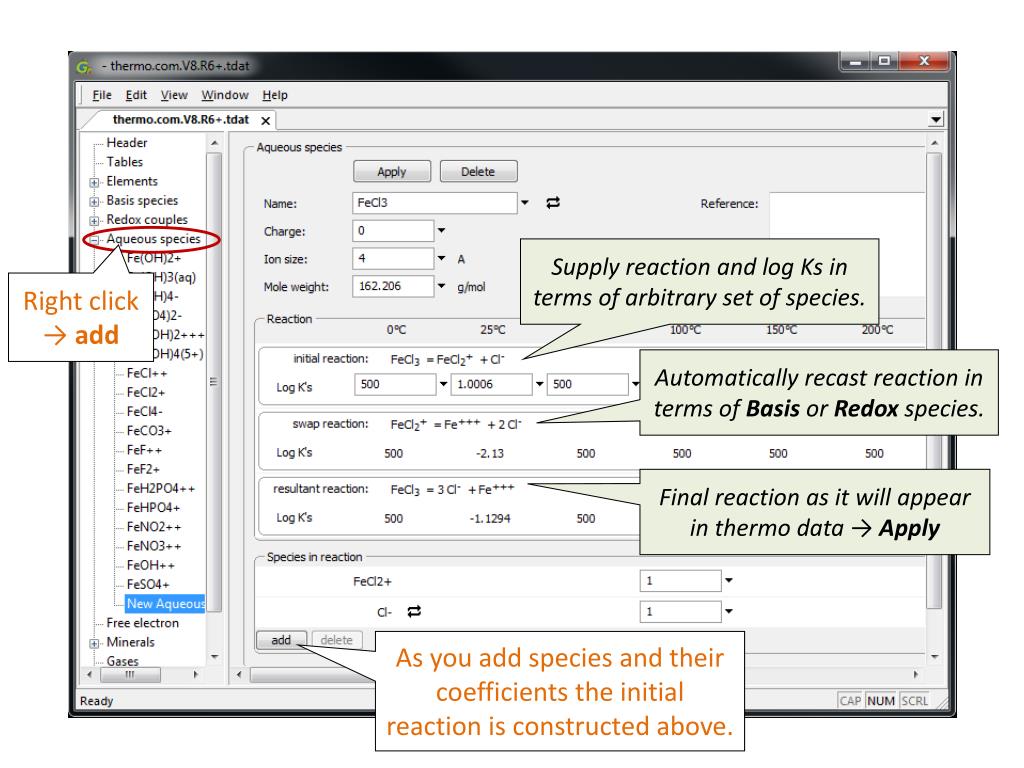Expand the Basis species tree node

tap(95, 202)
